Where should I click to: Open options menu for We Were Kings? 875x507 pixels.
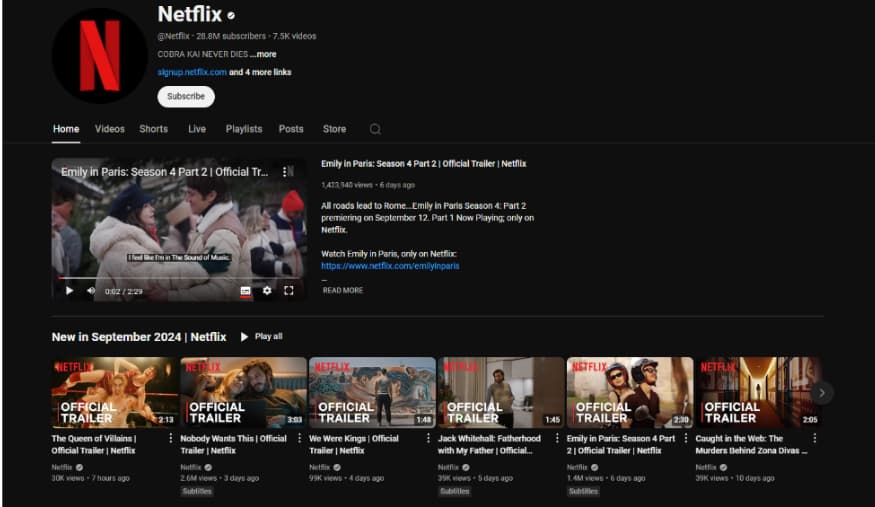pyautogui.click(x=429, y=438)
